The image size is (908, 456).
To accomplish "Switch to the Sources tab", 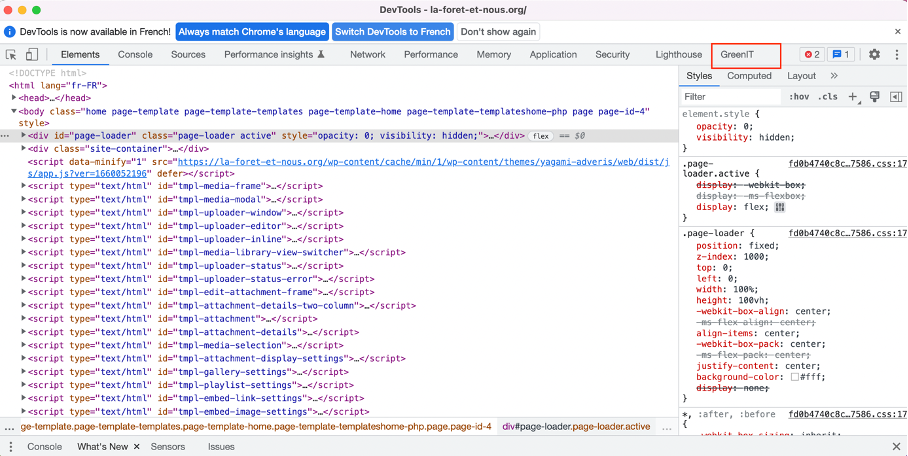I will 188,54.
